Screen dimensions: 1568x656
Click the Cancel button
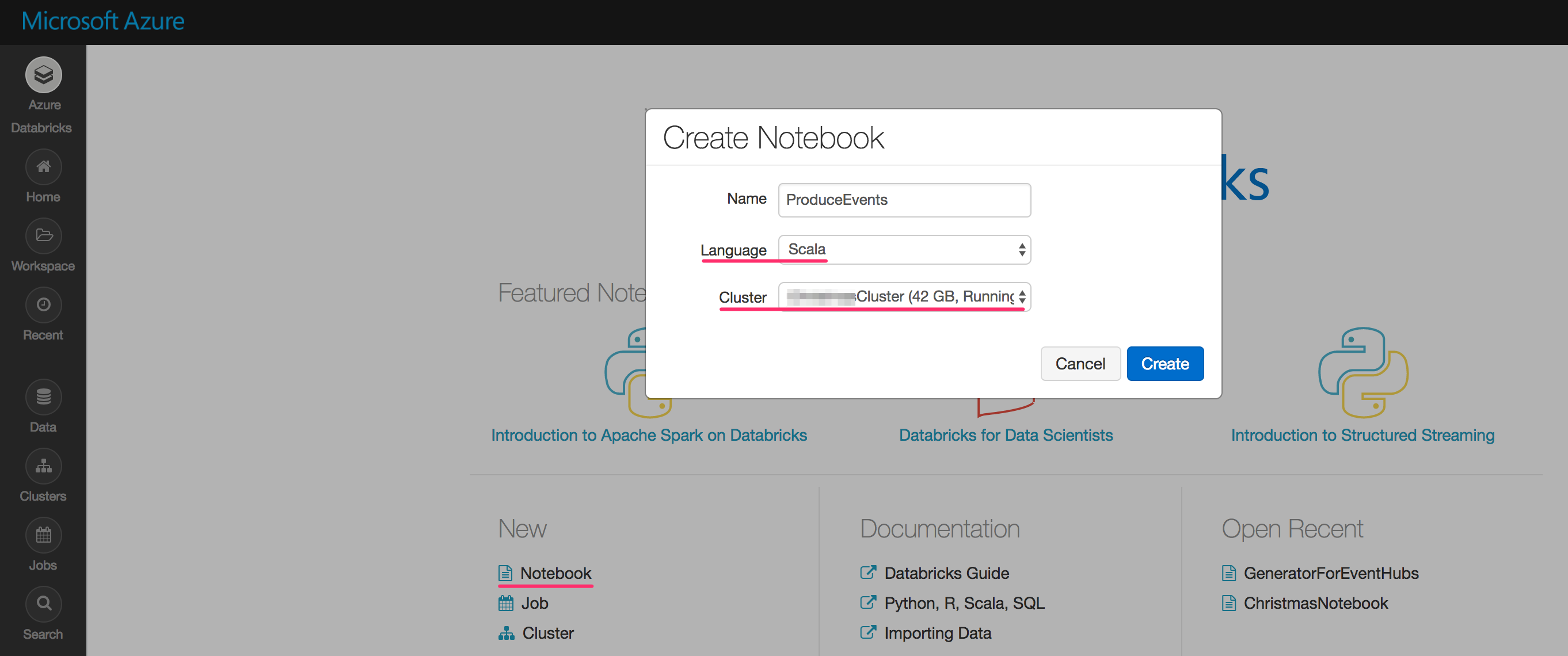pyautogui.click(x=1080, y=364)
